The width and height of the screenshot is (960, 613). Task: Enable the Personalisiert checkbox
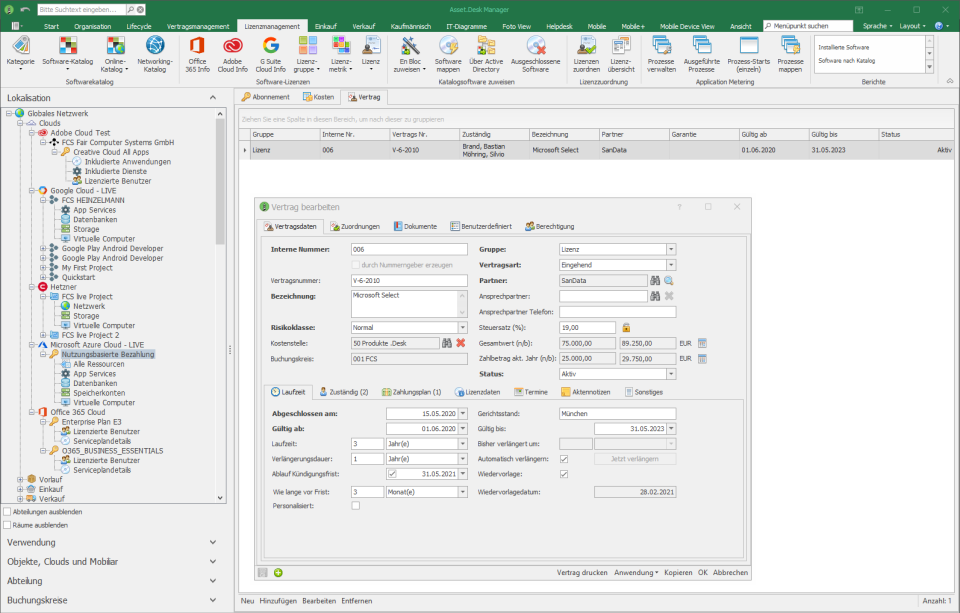tap(355, 506)
